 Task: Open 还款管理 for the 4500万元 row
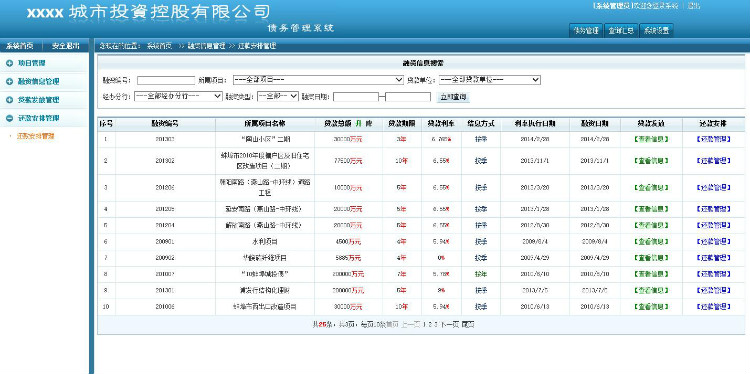point(713,242)
